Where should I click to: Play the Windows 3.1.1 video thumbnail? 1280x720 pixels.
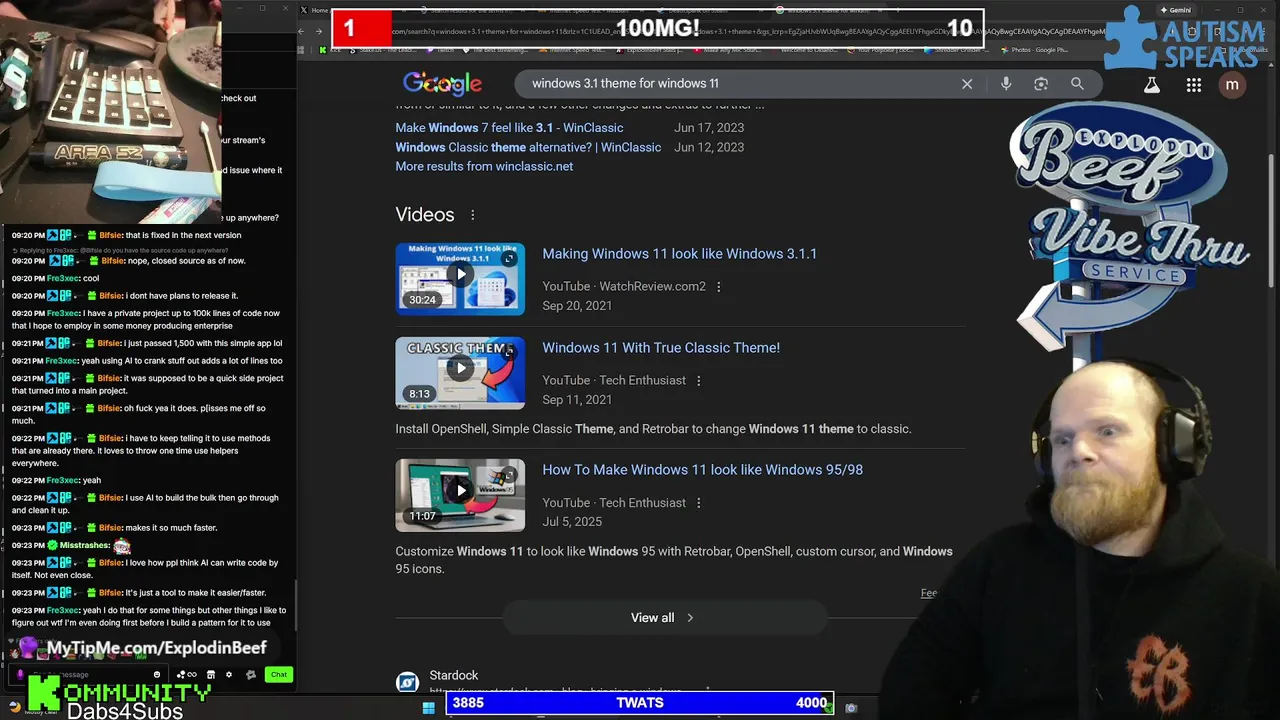[460, 279]
